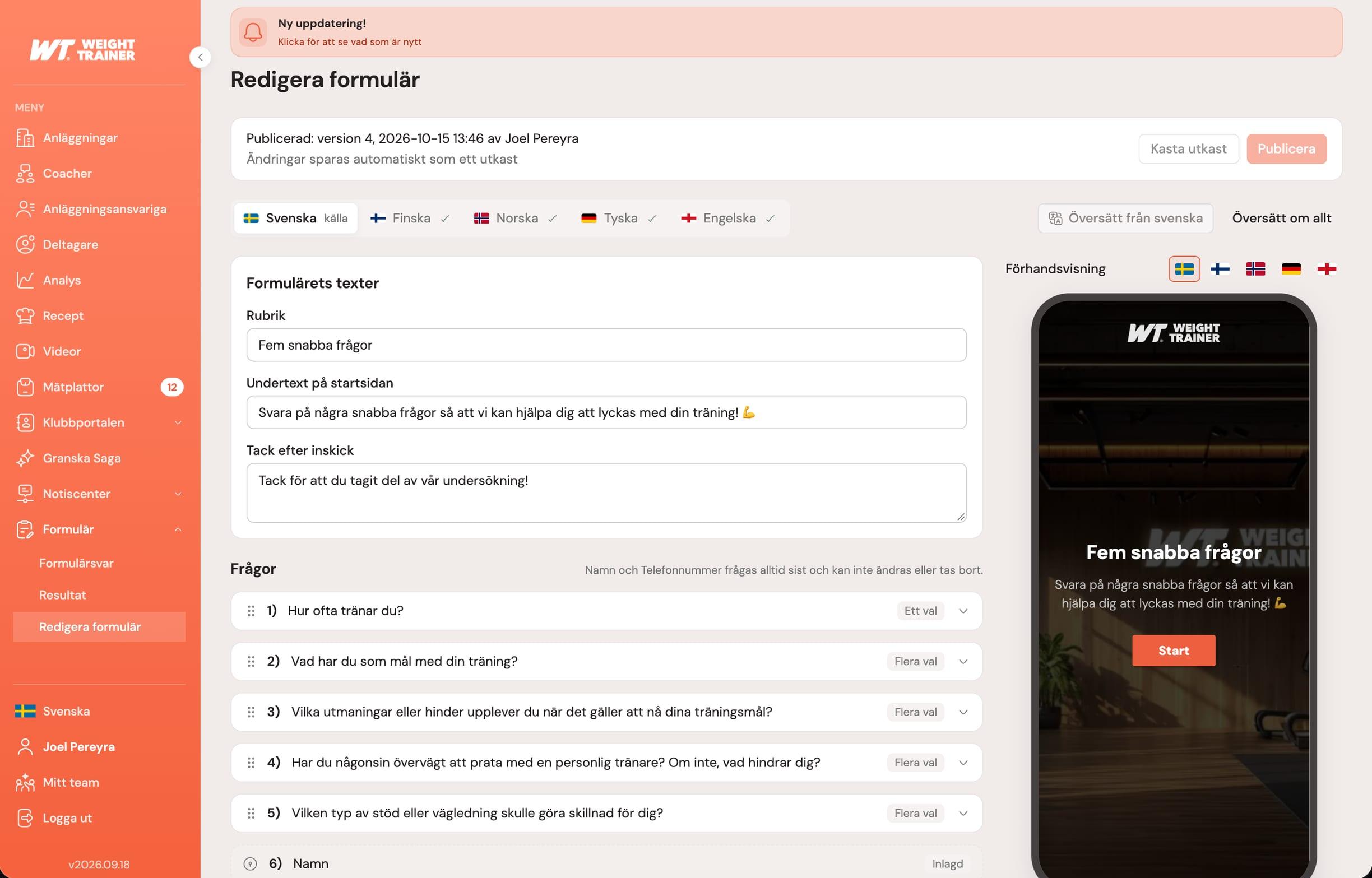
Task: Click the Rubrik input field
Action: point(606,345)
